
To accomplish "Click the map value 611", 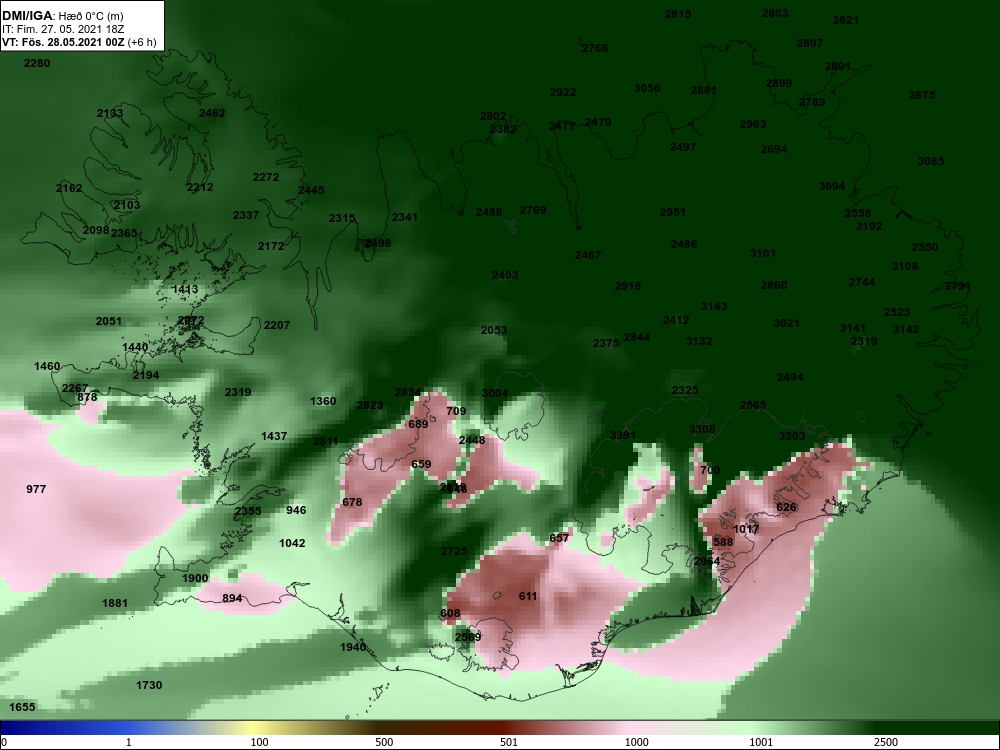I will pos(528,597).
